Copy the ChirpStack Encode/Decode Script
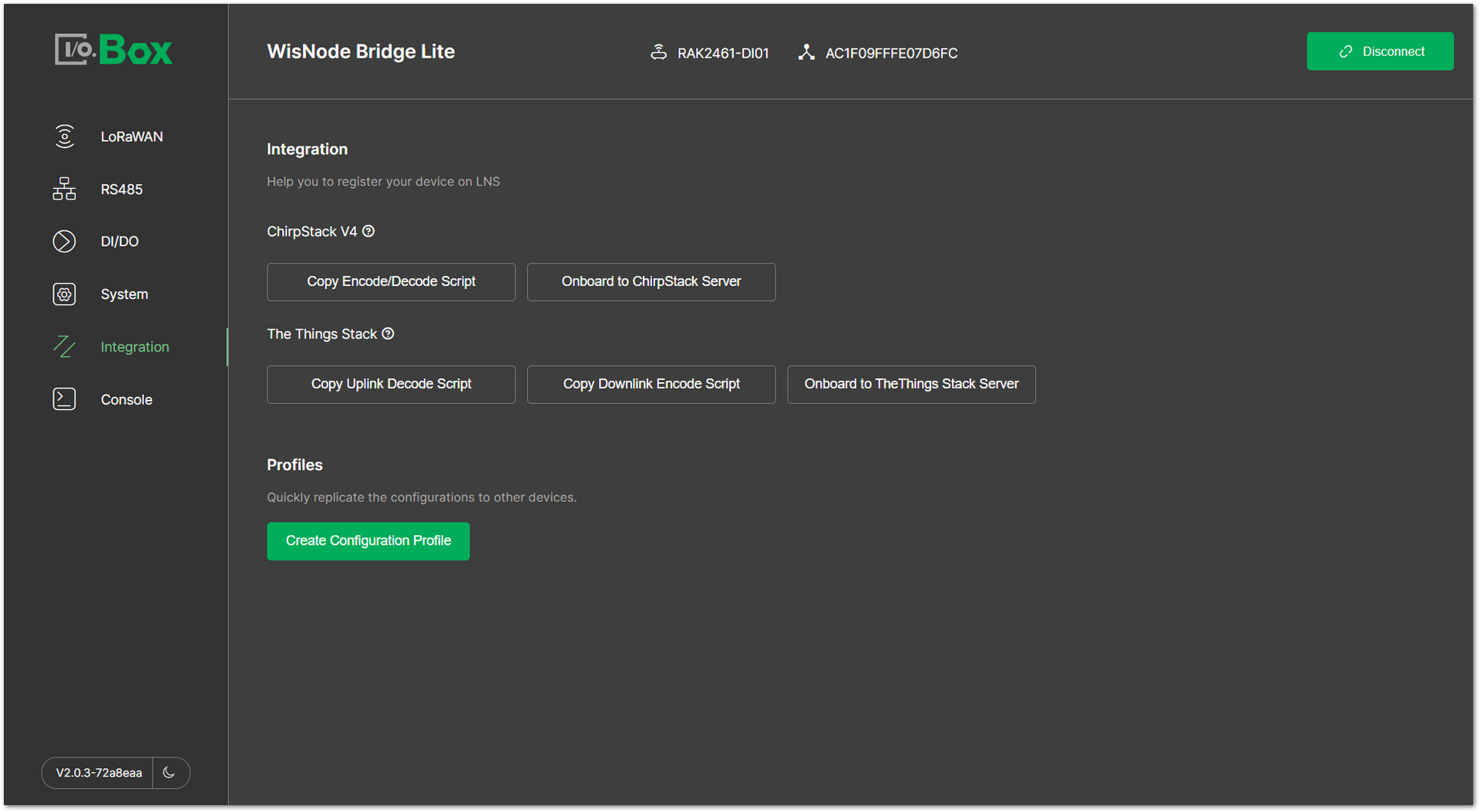The height and width of the screenshot is (812, 1480). pyautogui.click(x=391, y=282)
